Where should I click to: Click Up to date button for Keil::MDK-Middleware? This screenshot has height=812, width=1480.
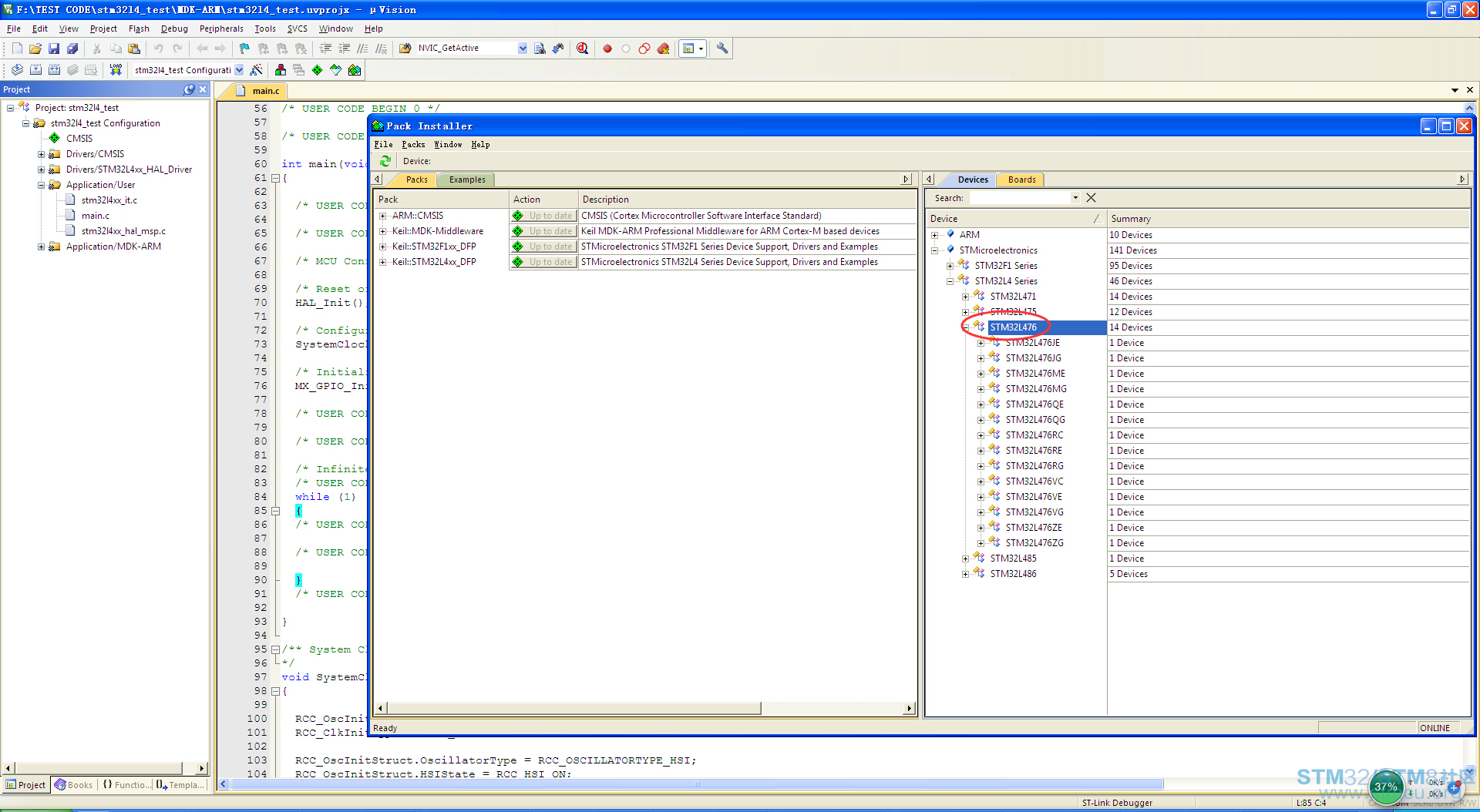click(x=543, y=231)
